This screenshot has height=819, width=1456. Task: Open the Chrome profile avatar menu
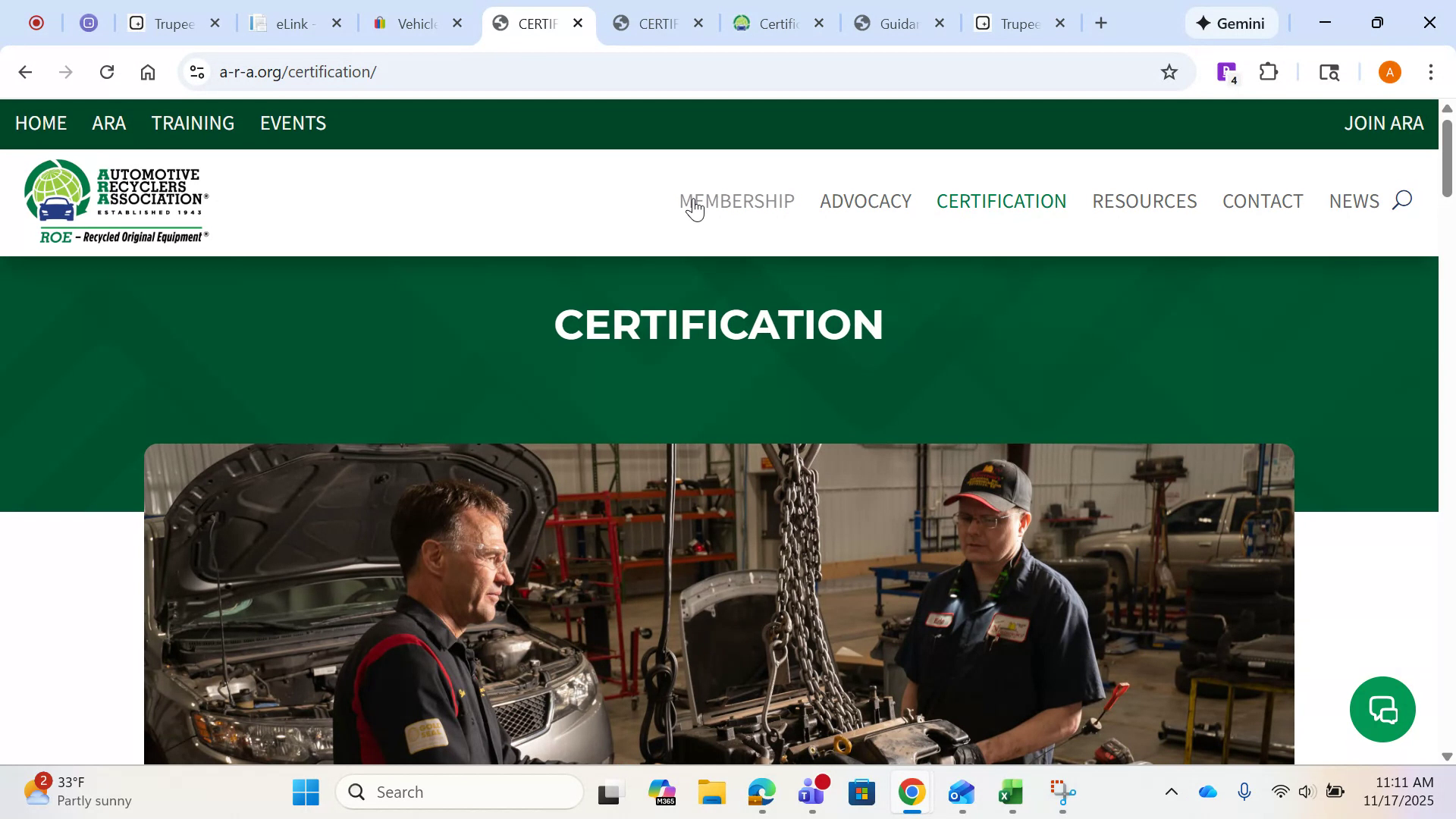pyautogui.click(x=1389, y=72)
